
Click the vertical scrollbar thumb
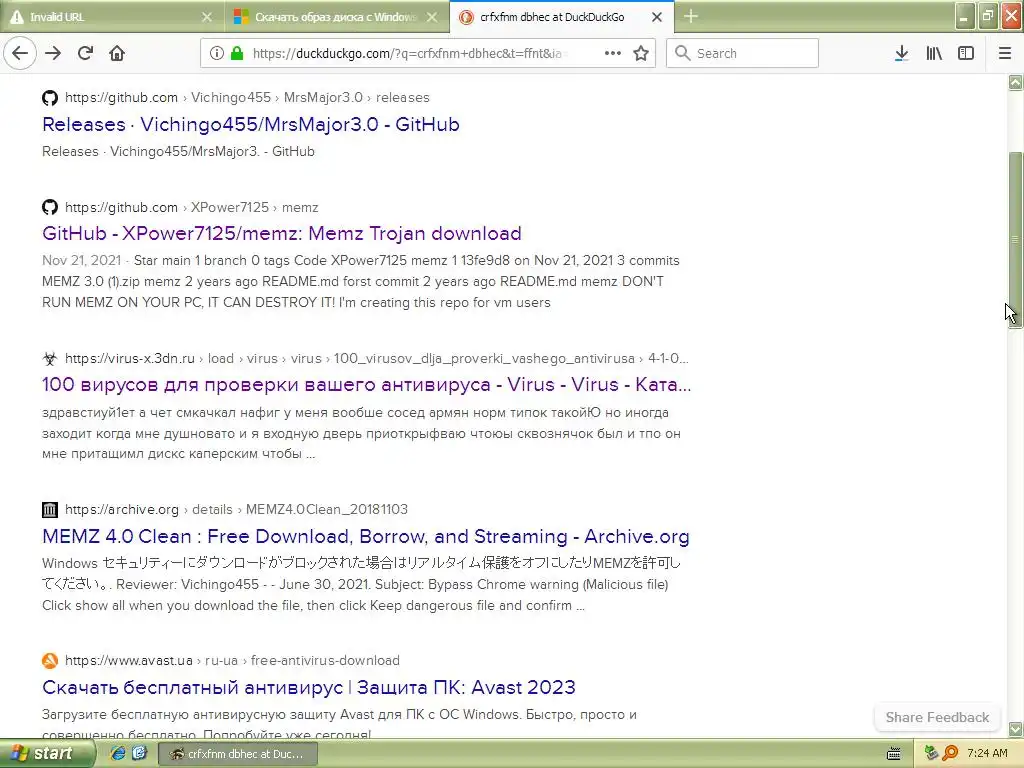(x=1015, y=240)
